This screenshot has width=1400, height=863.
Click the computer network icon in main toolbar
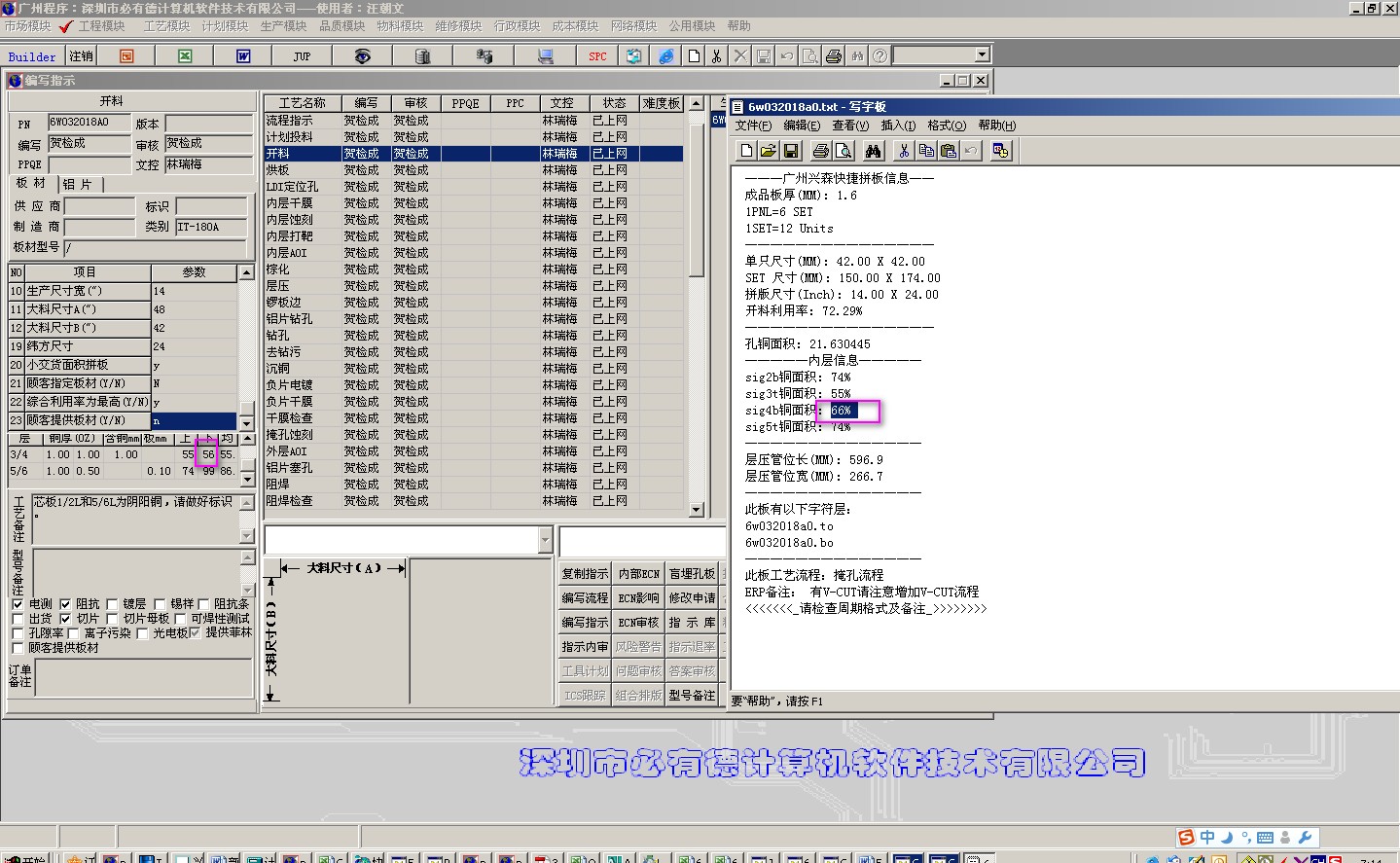tap(545, 56)
